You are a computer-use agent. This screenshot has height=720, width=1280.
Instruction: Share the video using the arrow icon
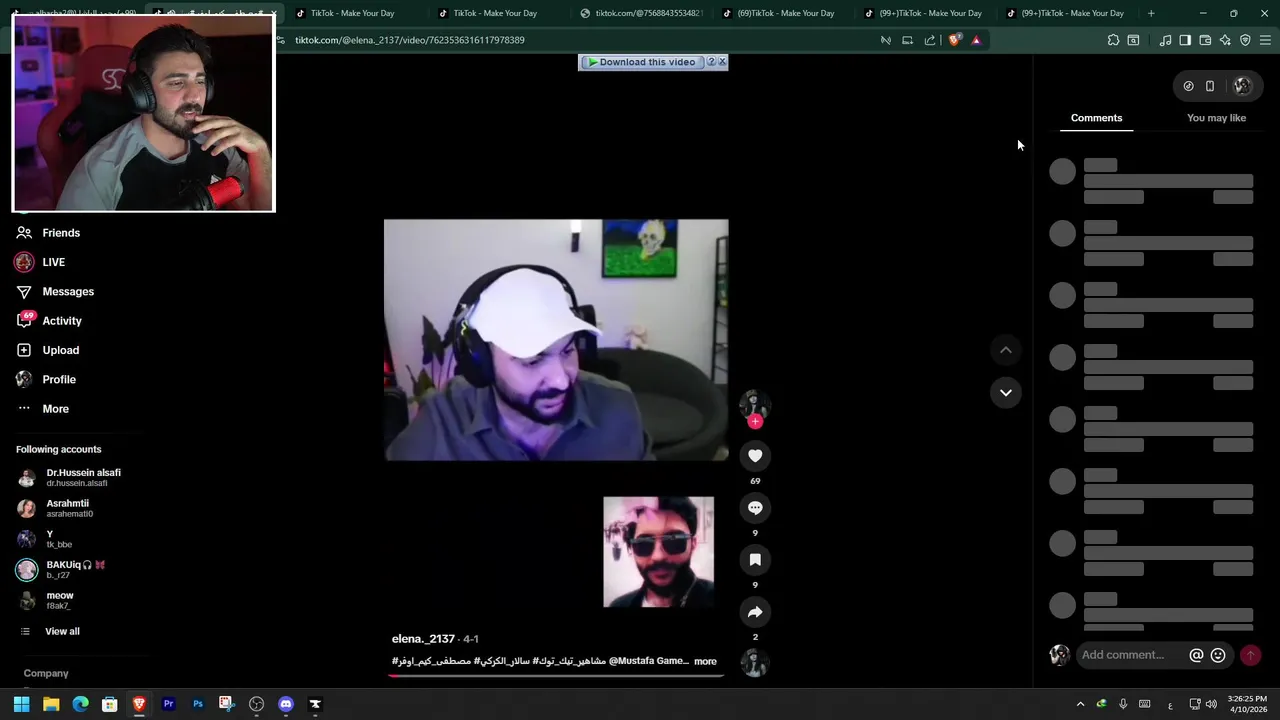click(x=755, y=612)
